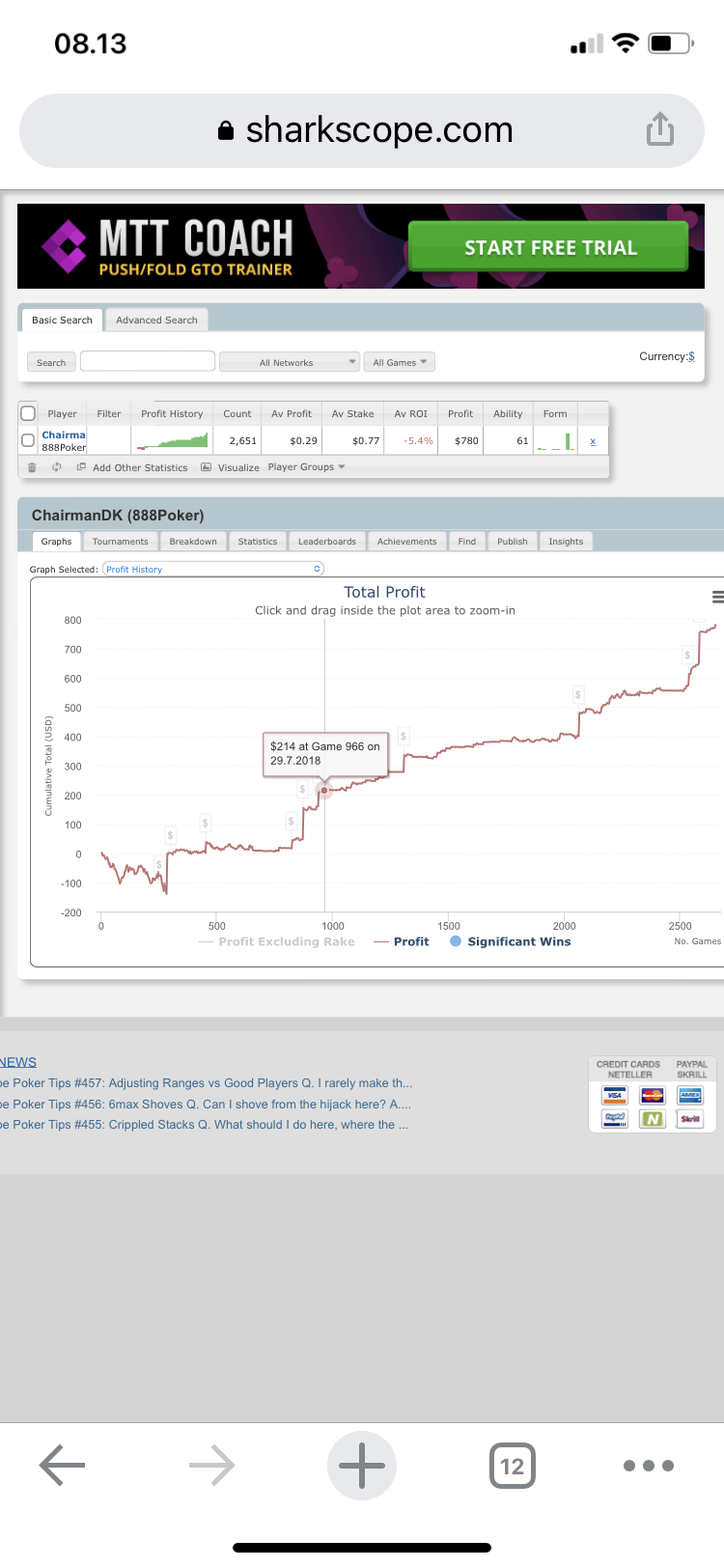The image size is (724, 1568).
Task: Click START FREE TRIAL banner button
Action: pos(549,247)
